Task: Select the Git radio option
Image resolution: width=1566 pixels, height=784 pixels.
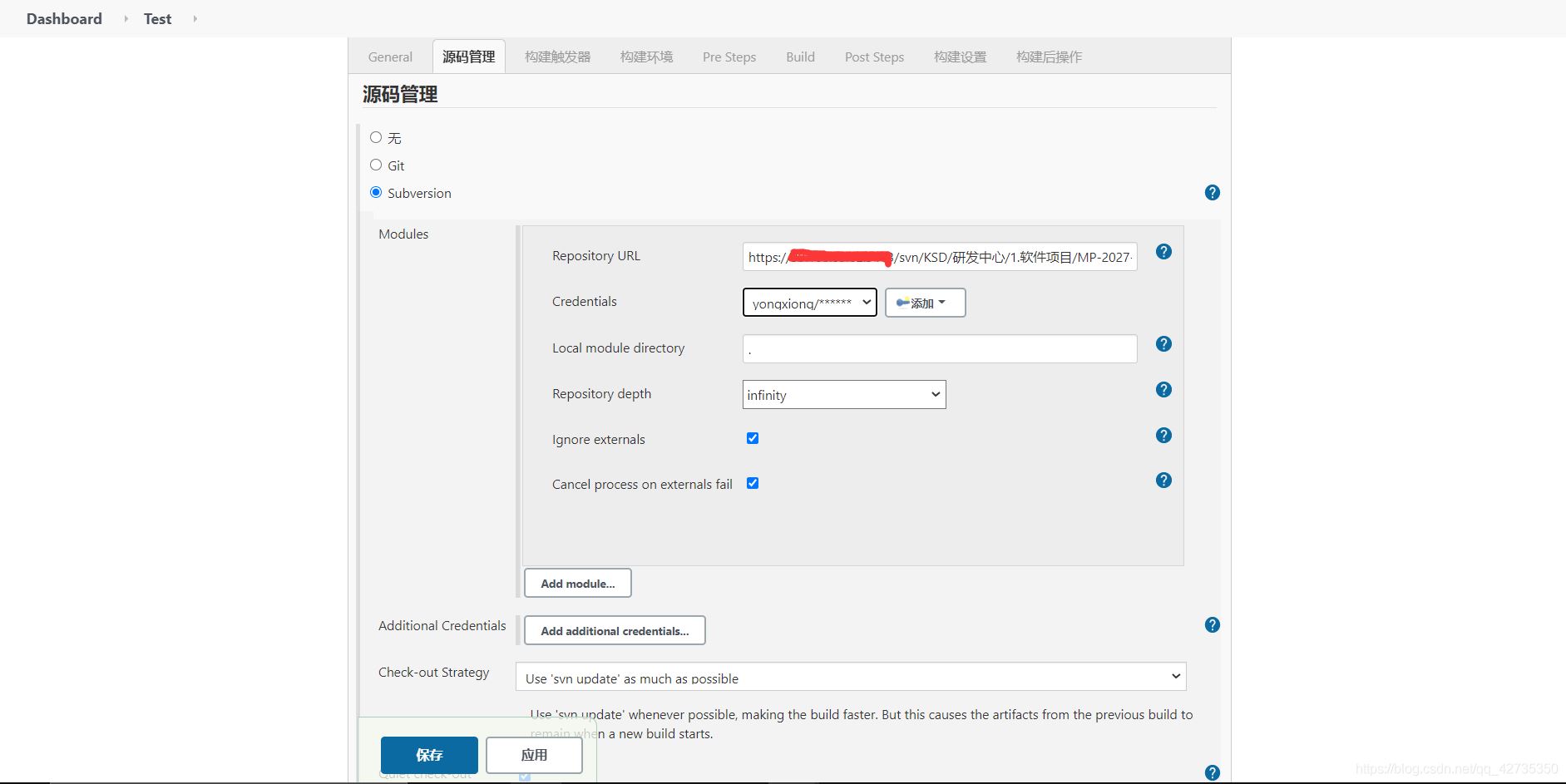Action: [x=376, y=165]
